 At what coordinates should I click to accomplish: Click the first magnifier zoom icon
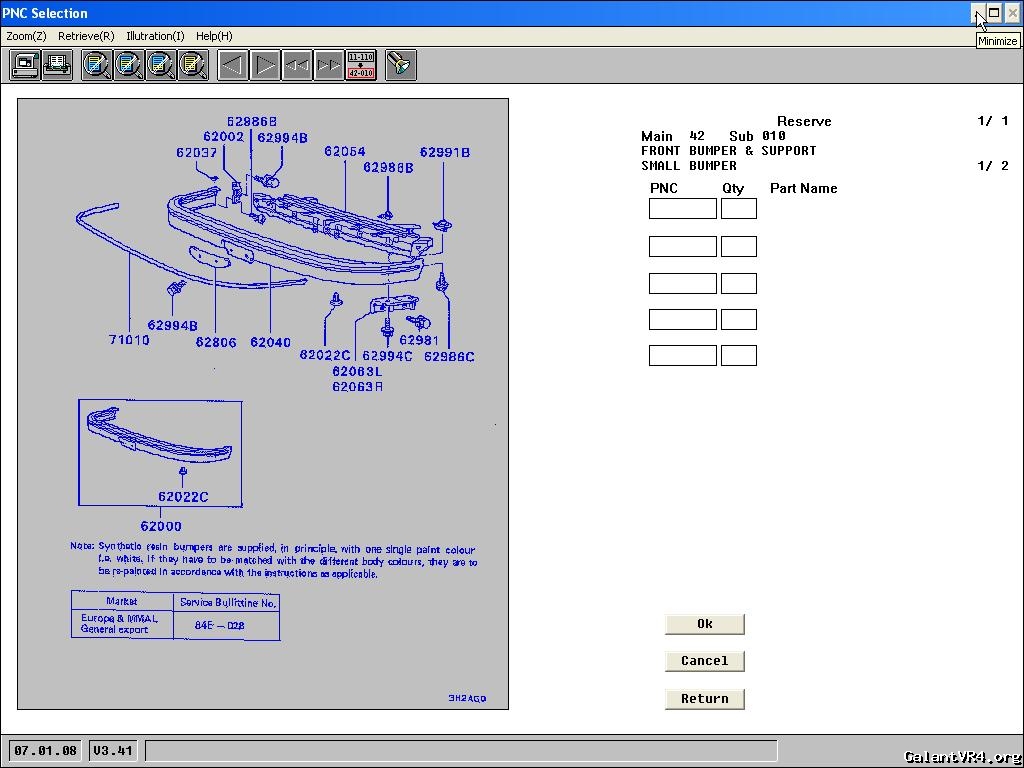pos(97,66)
